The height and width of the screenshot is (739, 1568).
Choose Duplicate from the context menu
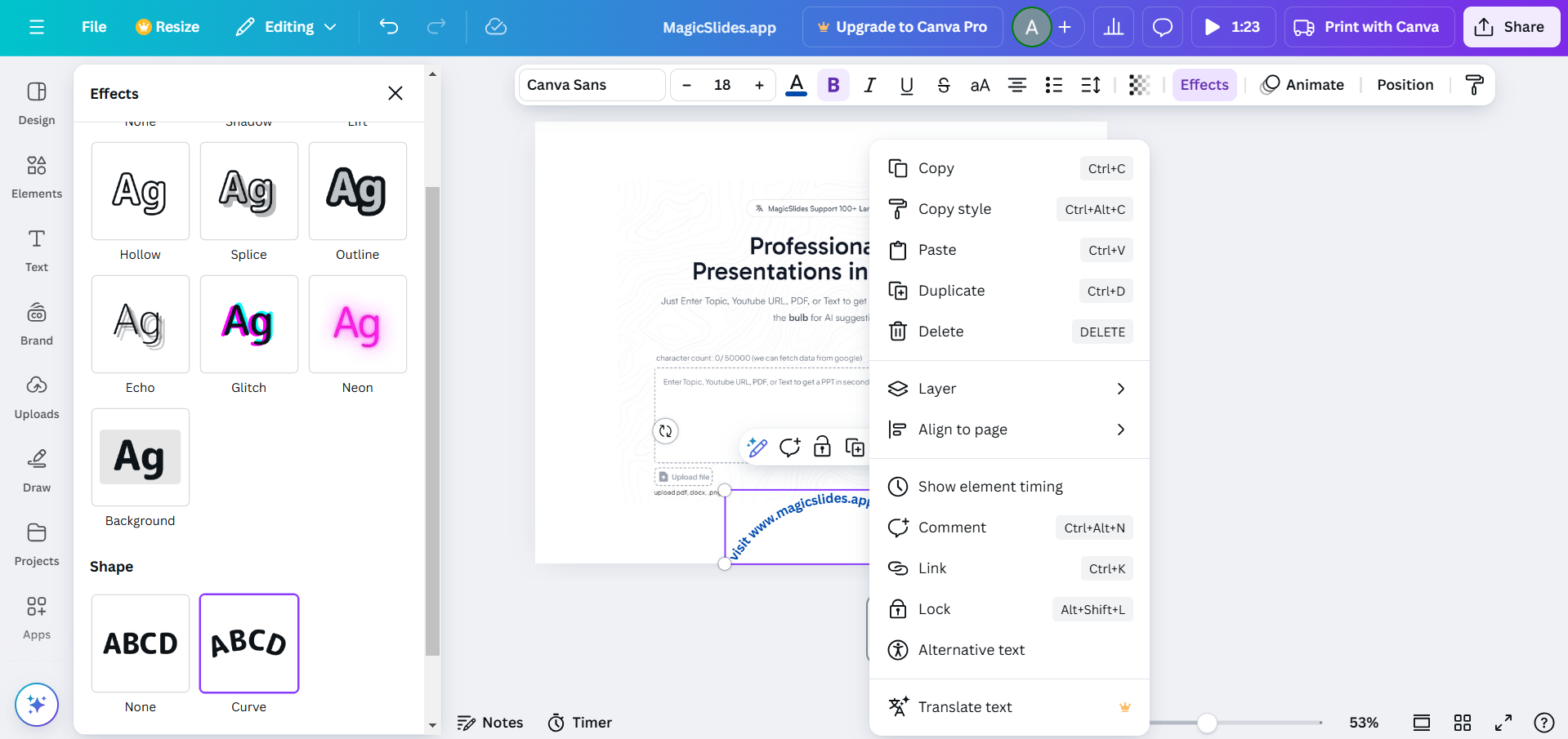[x=1009, y=291]
